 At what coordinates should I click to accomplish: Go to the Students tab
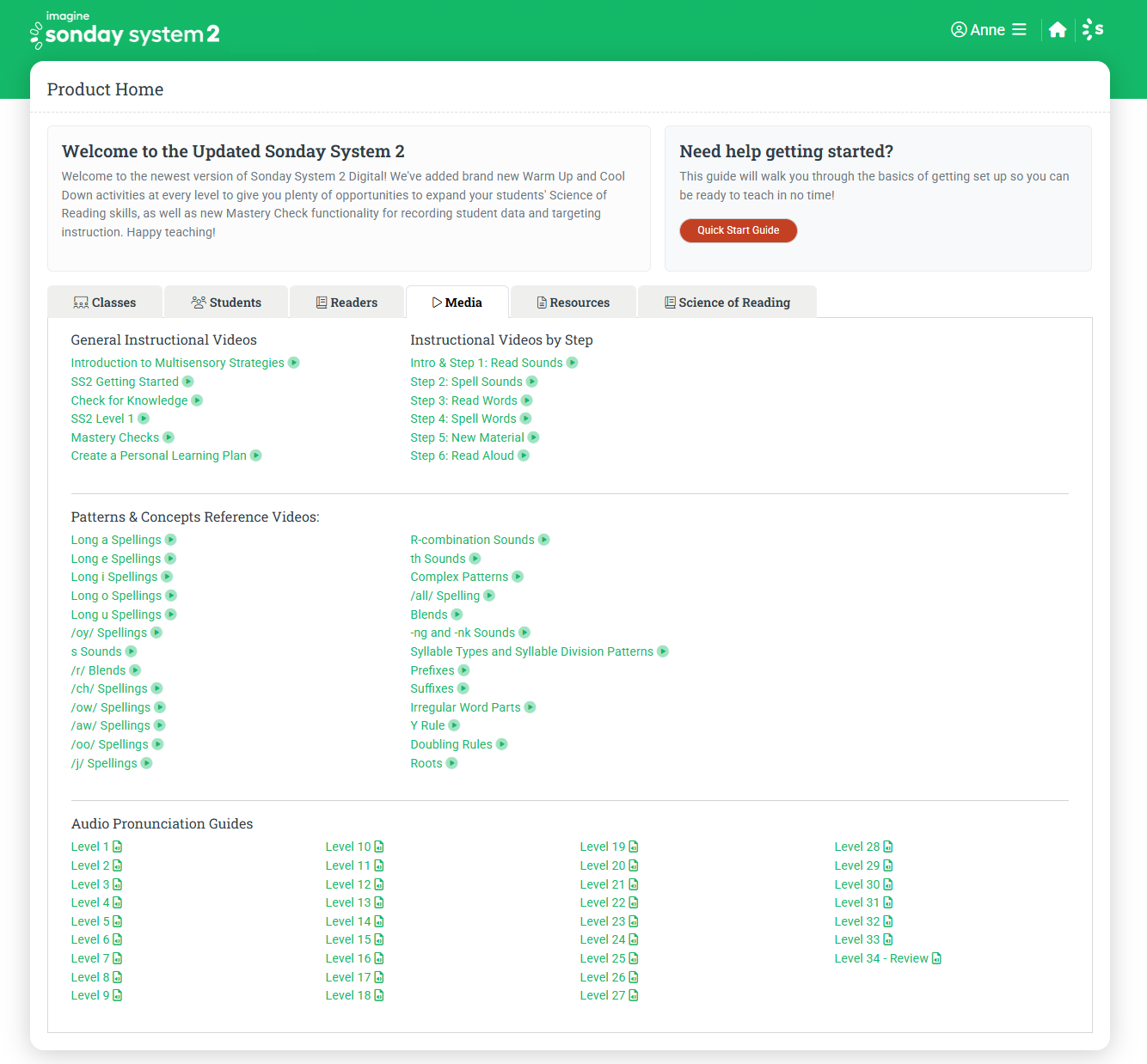point(226,303)
